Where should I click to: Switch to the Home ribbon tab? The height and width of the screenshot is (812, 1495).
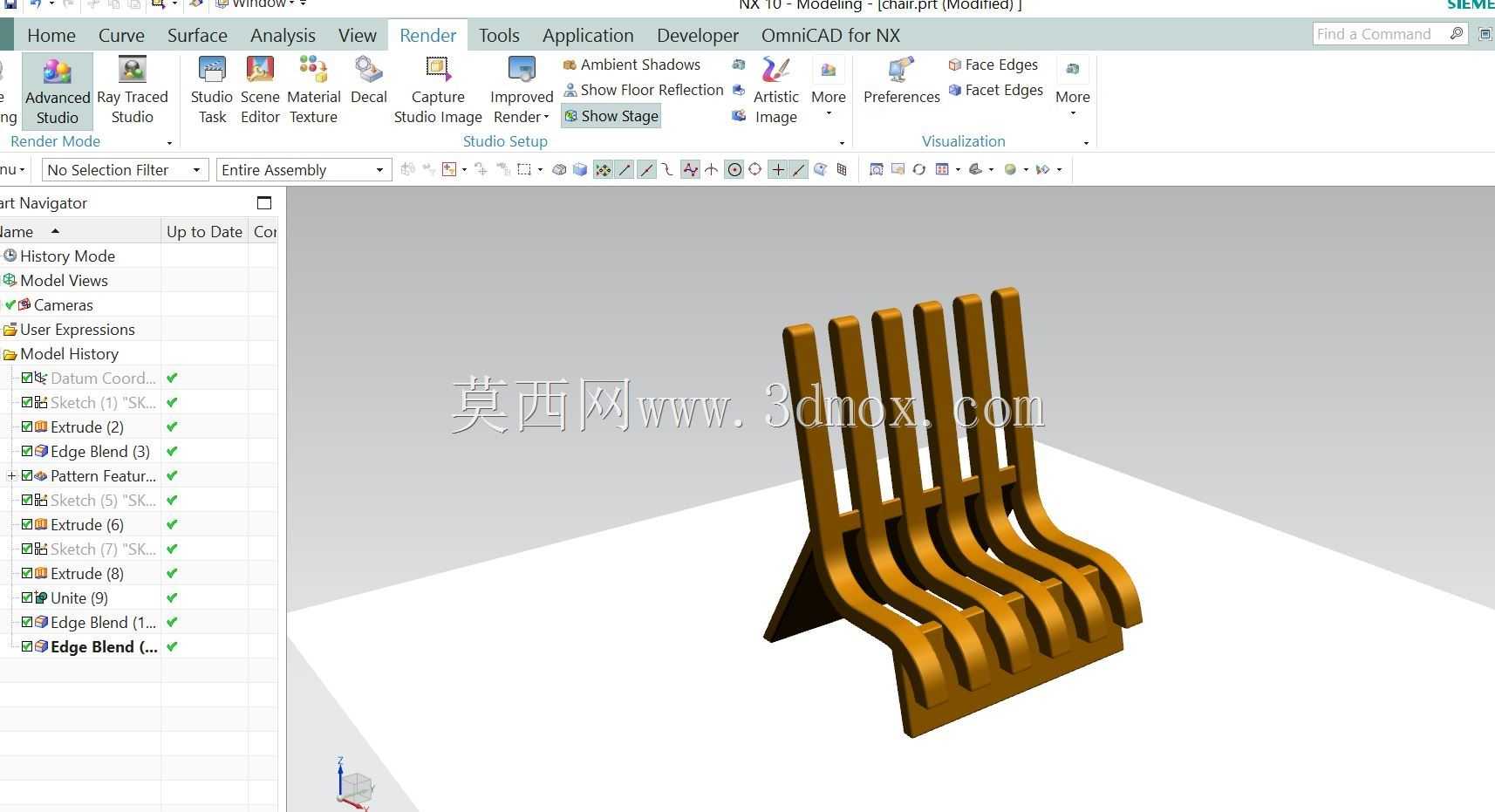point(51,35)
